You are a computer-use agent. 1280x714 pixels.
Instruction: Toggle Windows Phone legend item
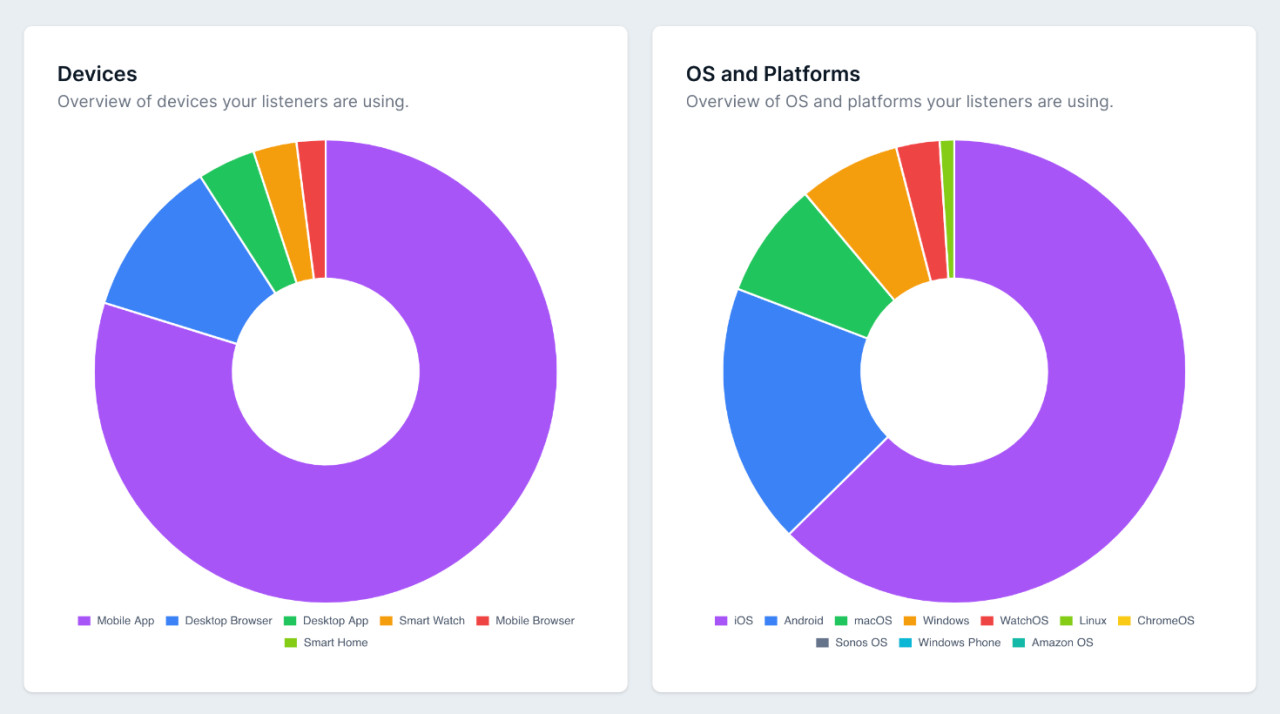coord(949,643)
